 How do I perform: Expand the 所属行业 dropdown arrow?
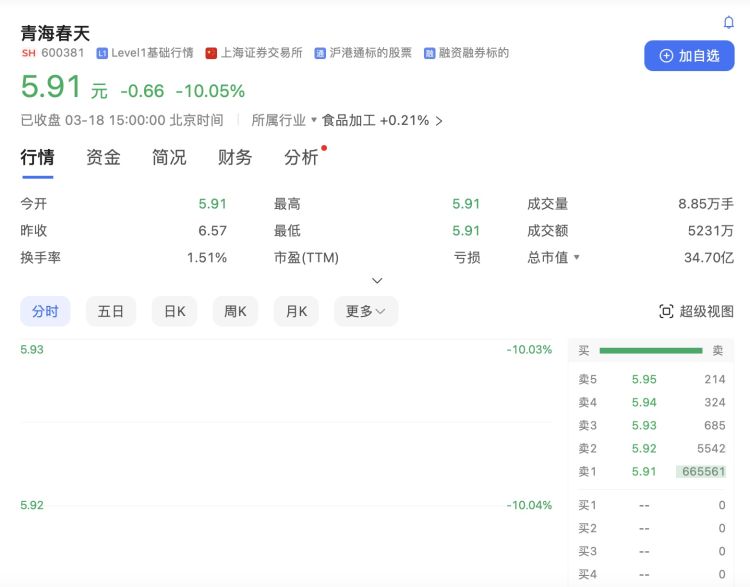pyautogui.click(x=314, y=120)
